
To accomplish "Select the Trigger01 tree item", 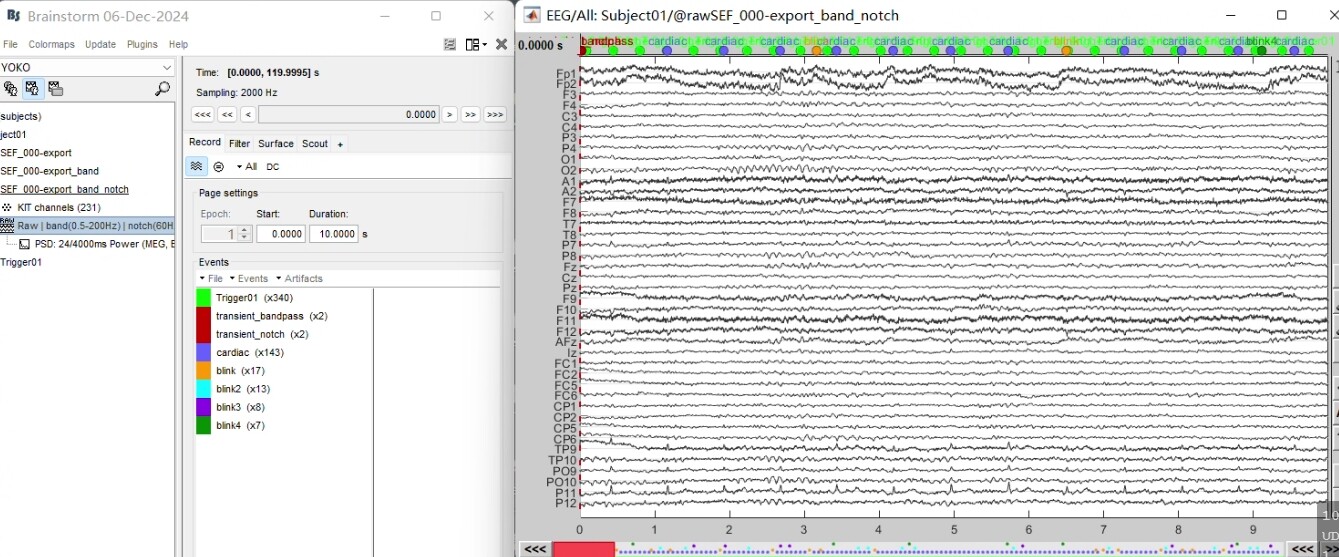I will click(21, 262).
